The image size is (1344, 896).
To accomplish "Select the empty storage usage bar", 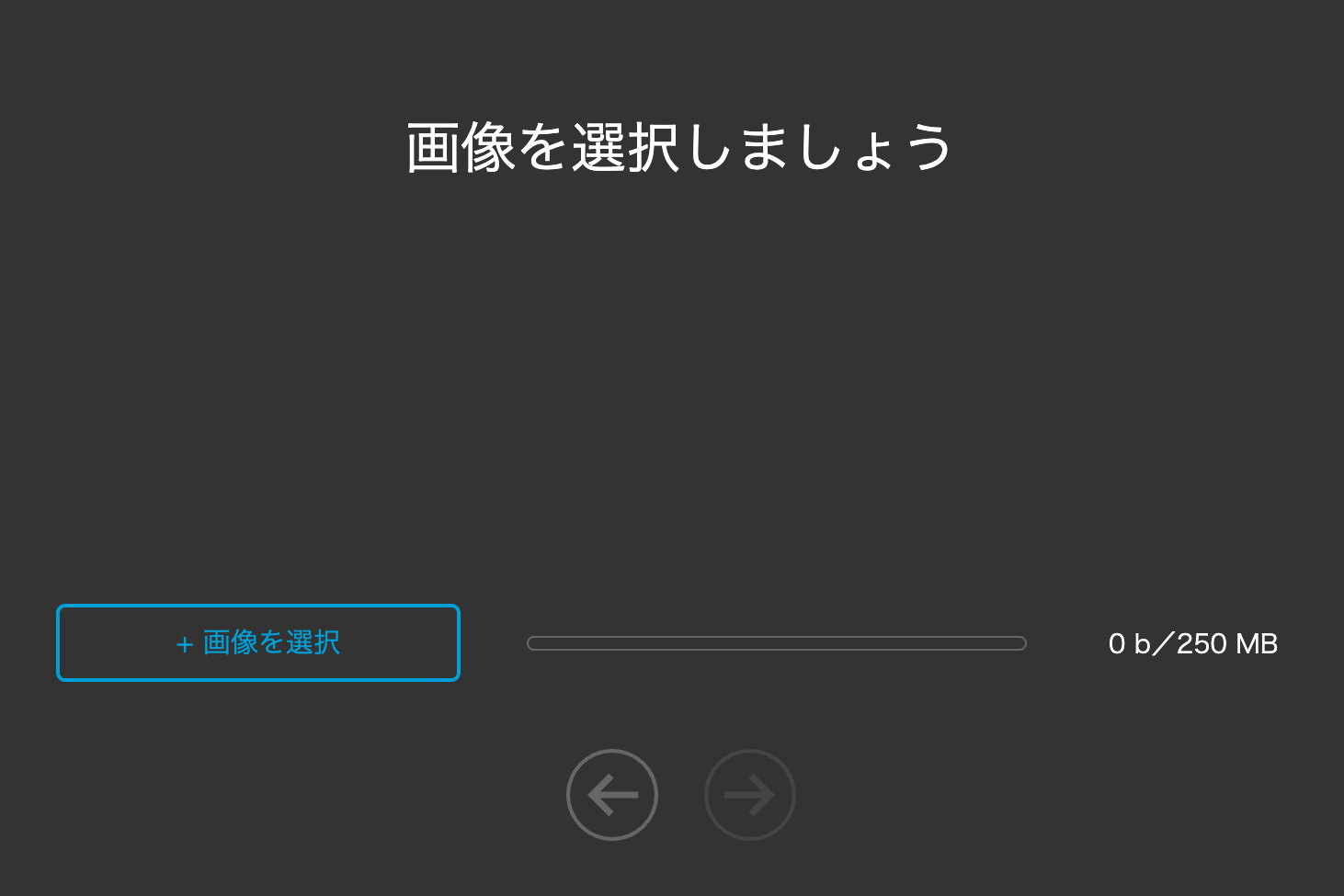I will 777,643.
